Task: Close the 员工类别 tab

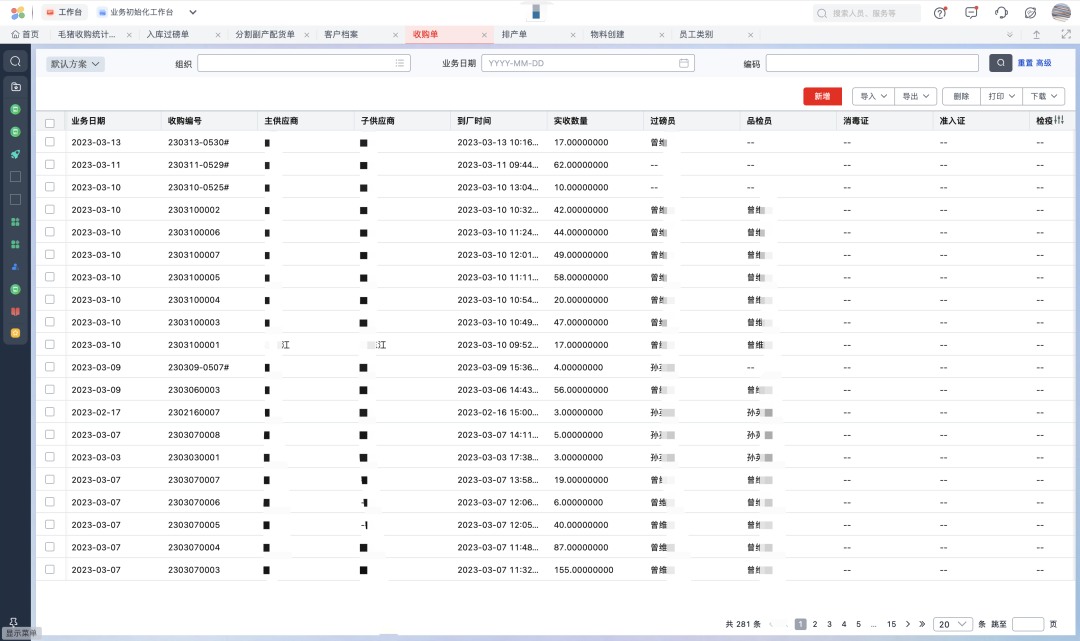Action: tap(751, 35)
